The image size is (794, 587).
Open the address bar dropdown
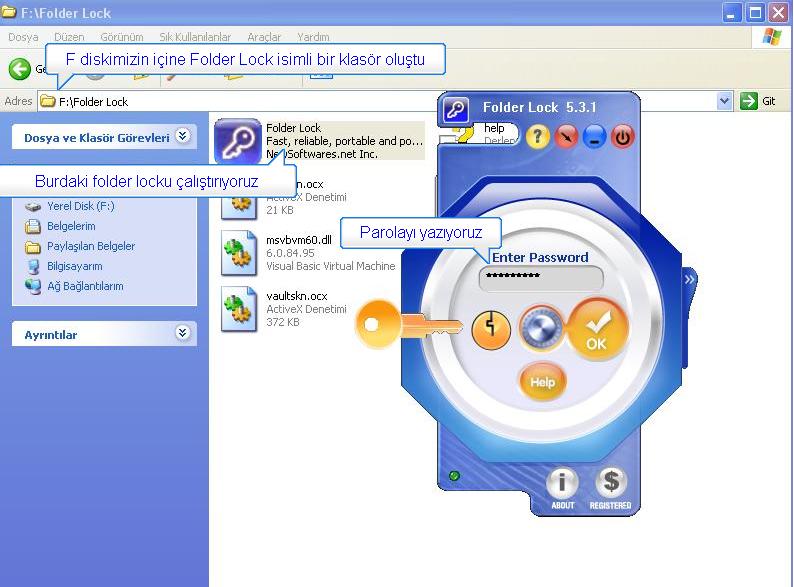tap(725, 101)
